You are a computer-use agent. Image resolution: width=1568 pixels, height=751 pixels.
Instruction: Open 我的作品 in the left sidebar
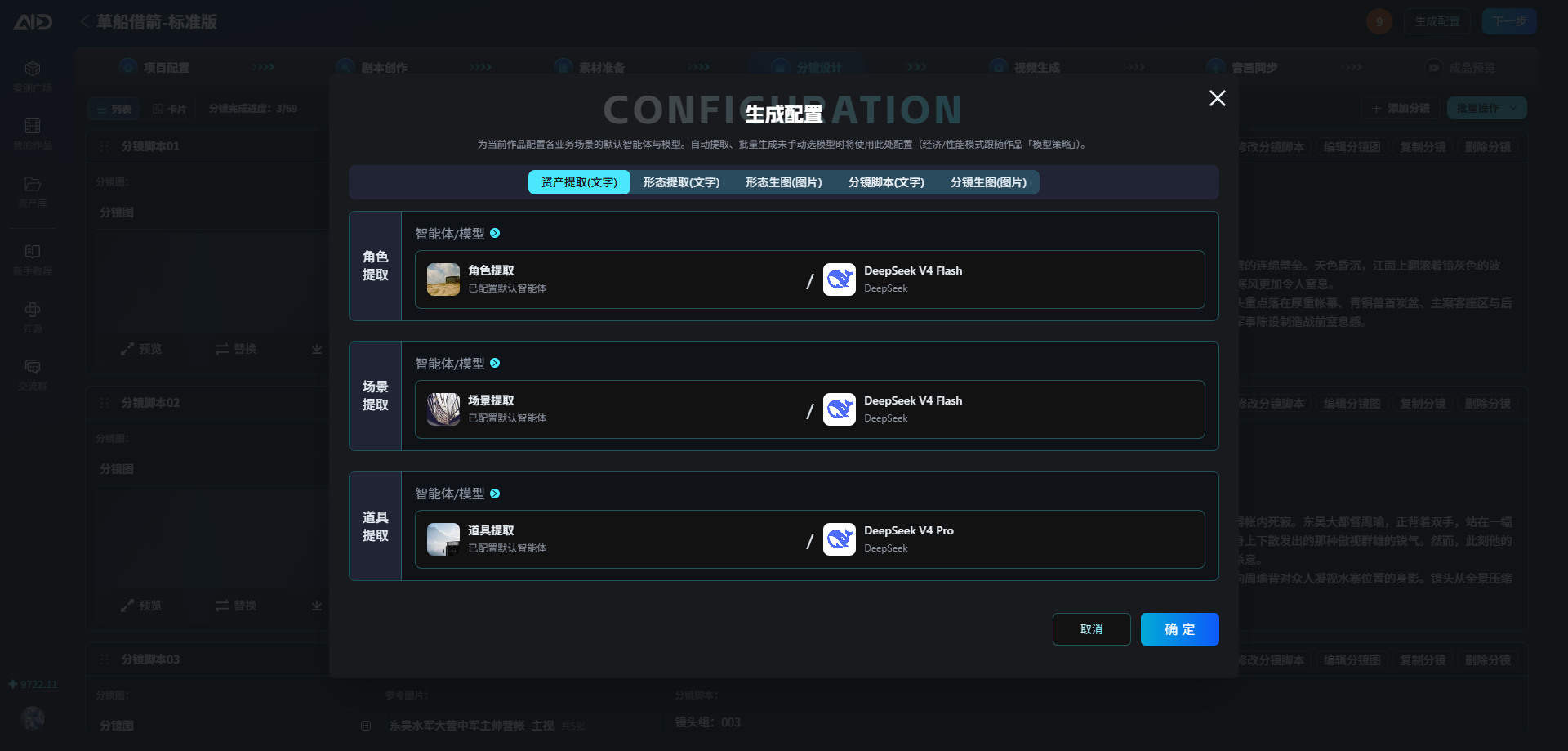pos(33,134)
